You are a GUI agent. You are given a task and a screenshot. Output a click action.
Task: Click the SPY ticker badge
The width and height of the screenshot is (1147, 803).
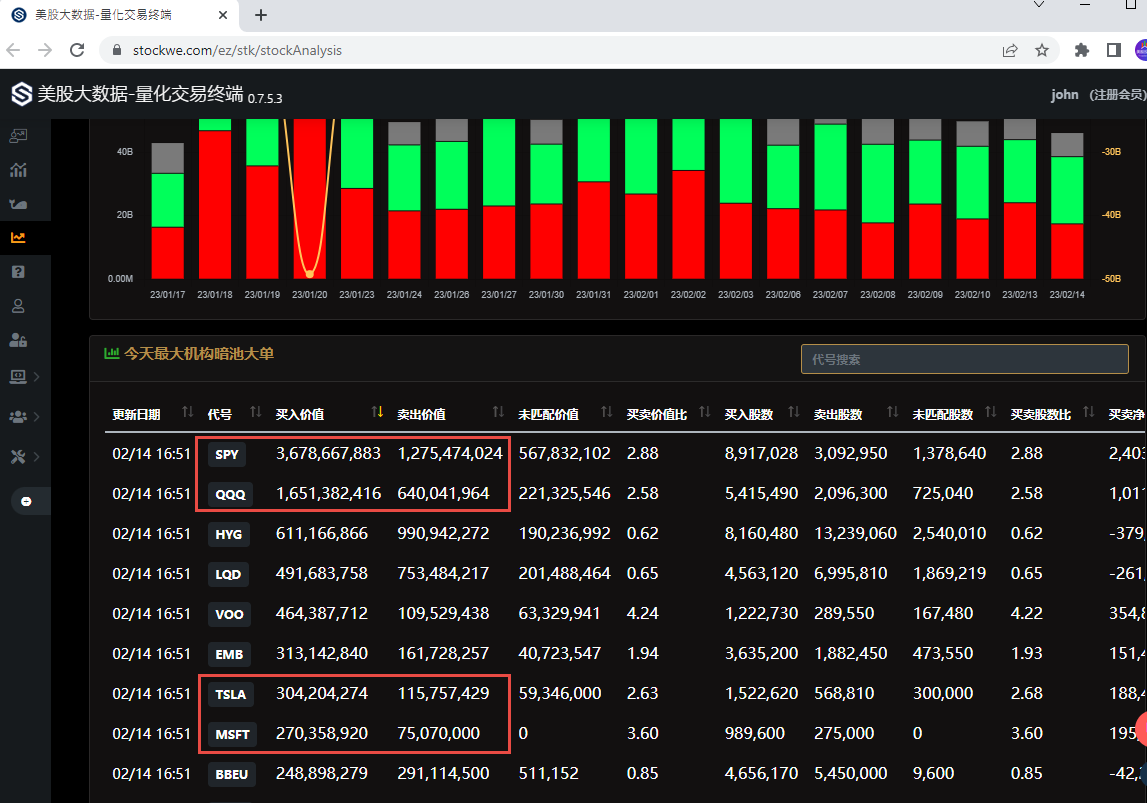pyautogui.click(x=227, y=454)
